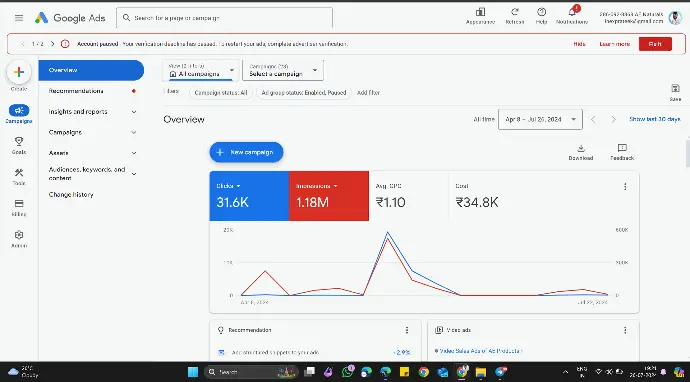690x382 pixels.
Task: Select the Overview menu item
Action: (x=91, y=70)
